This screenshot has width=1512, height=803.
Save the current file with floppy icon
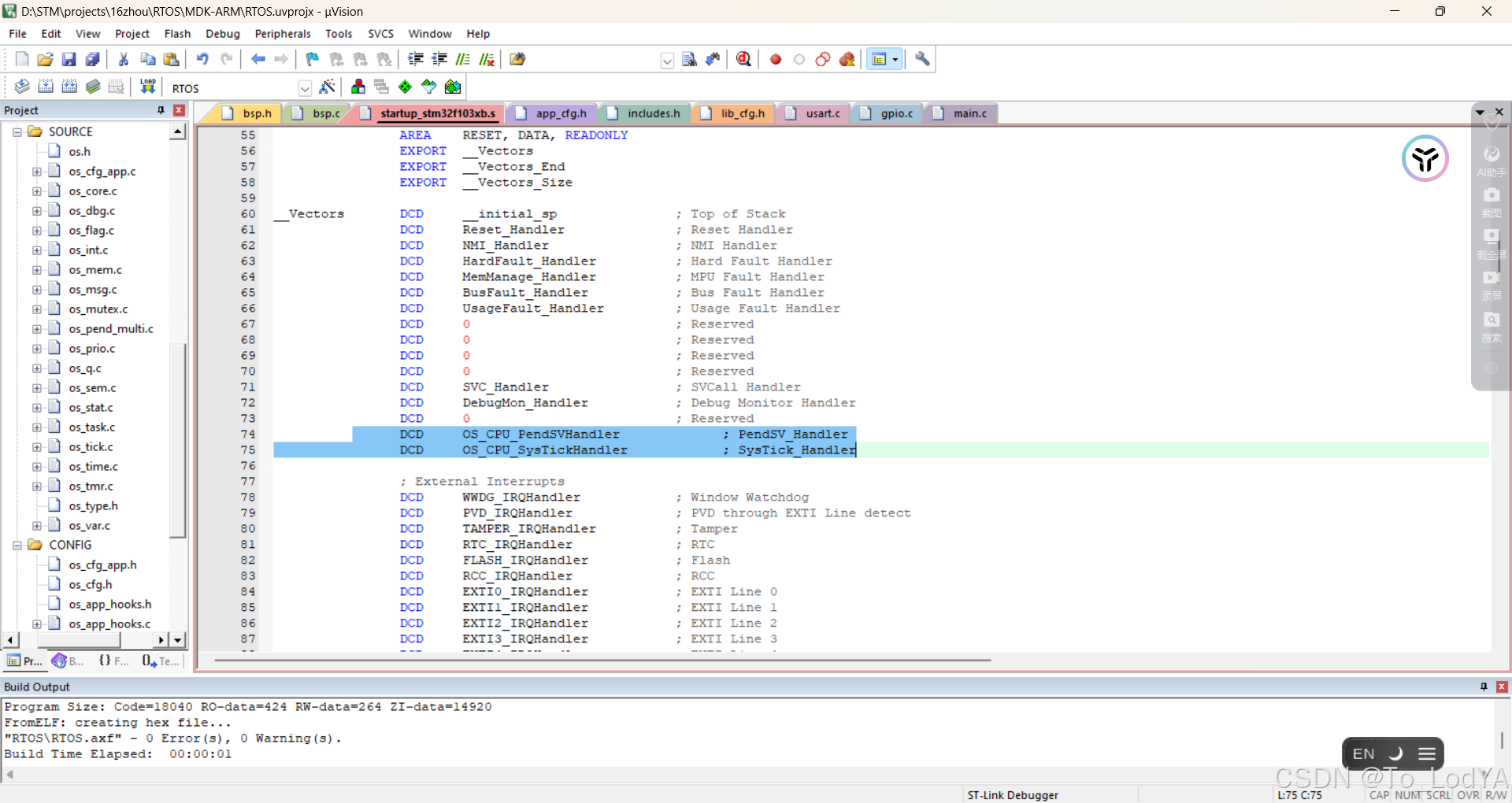coord(69,59)
